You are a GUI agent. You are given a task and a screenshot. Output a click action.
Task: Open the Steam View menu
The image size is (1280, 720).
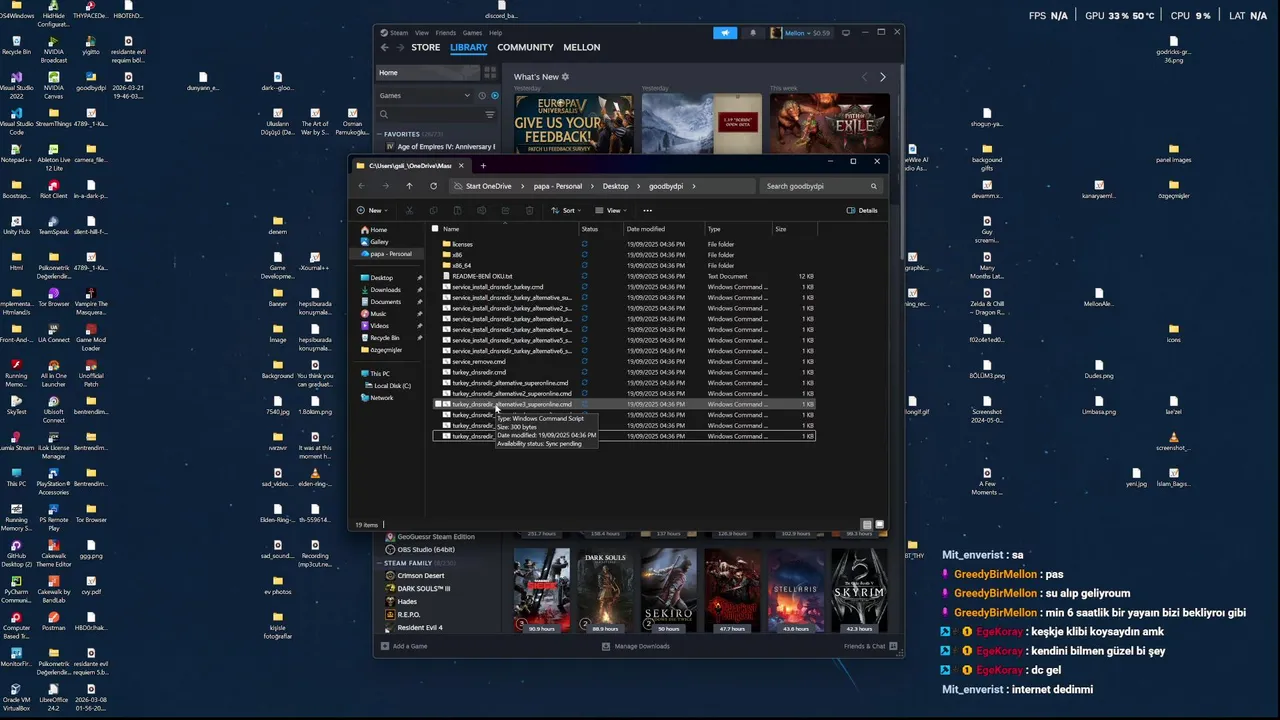click(x=422, y=33)
